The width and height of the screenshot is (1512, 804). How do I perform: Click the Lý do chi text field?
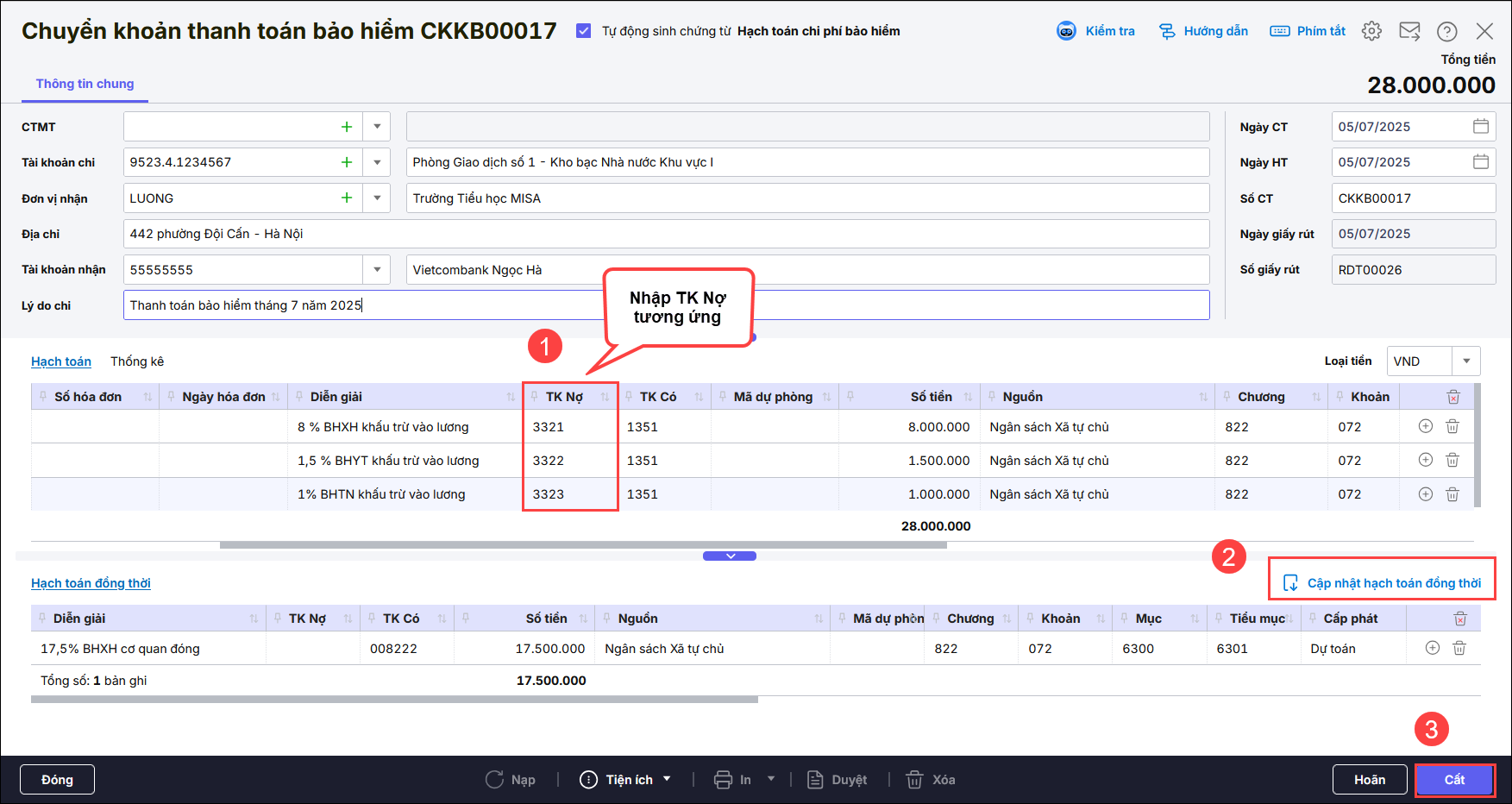pyautogui.click(x=666, y=305)
